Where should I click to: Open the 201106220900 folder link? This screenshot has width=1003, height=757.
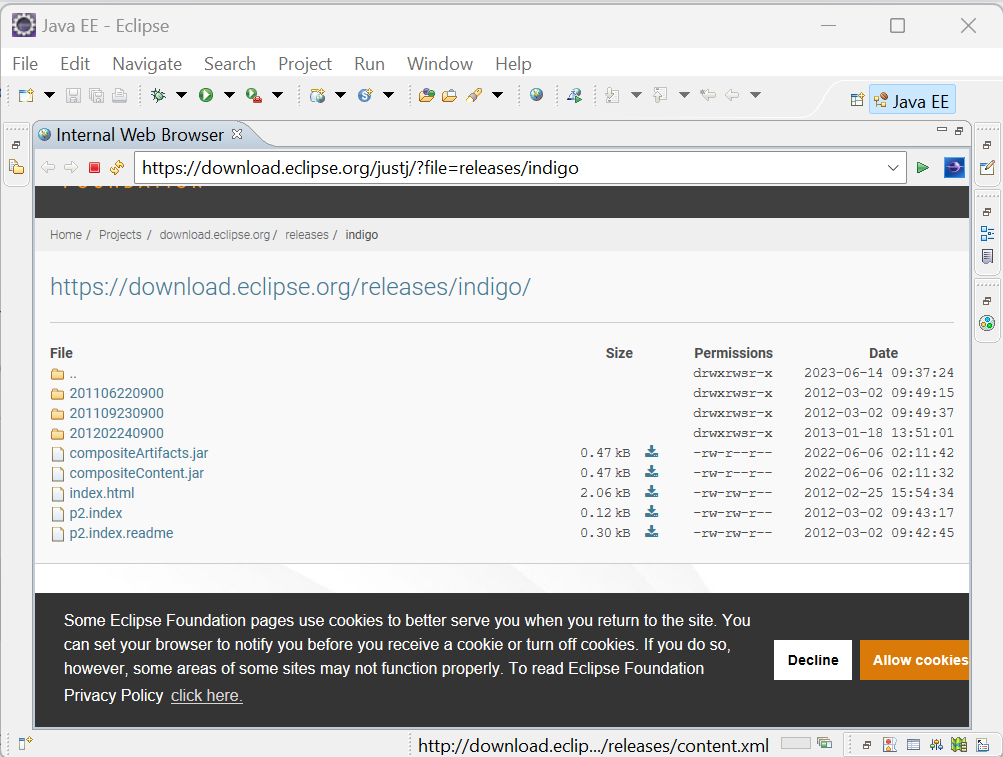[x=116, y=393]
